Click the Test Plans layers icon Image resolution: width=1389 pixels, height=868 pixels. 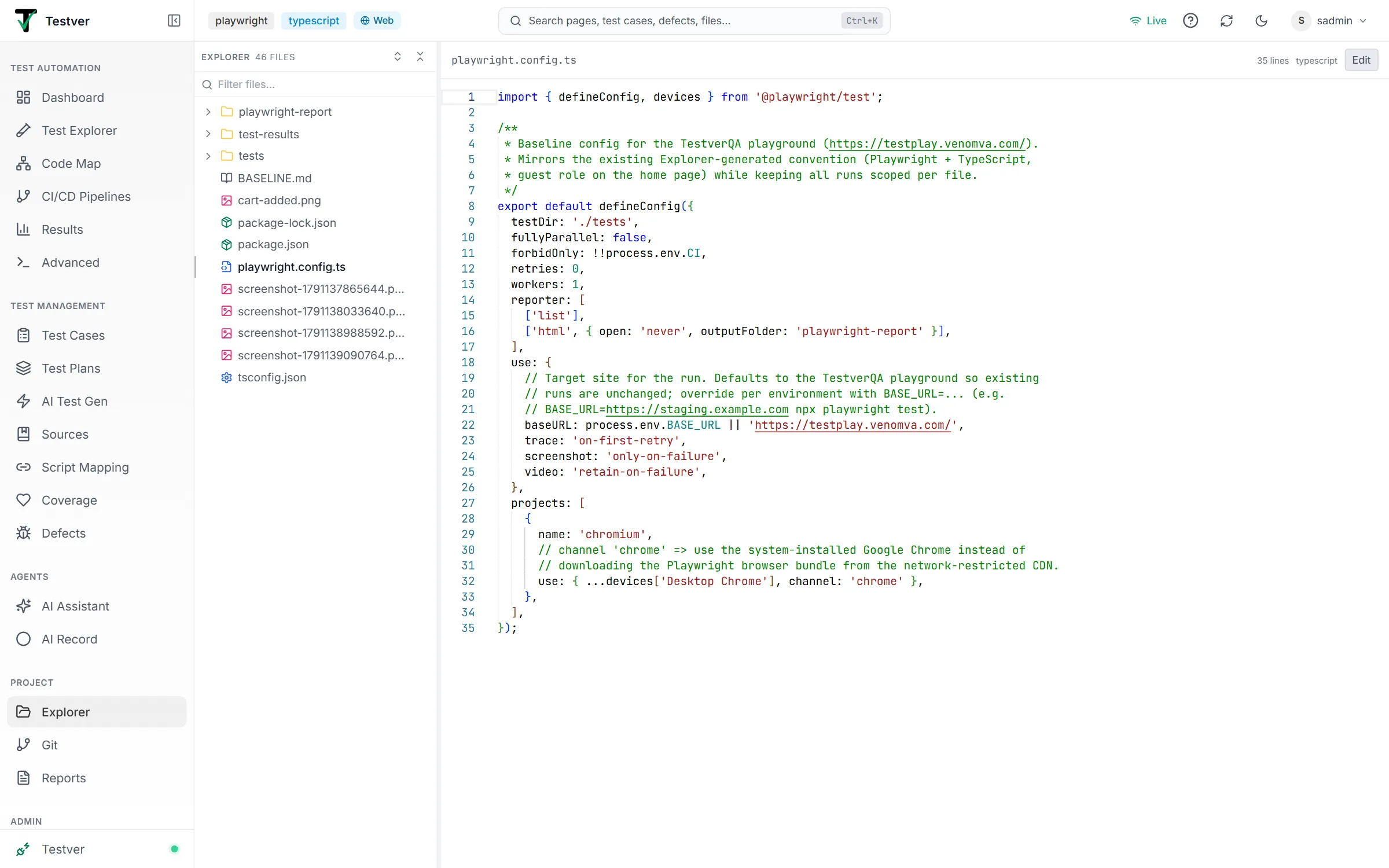click(x=23, y=368)
